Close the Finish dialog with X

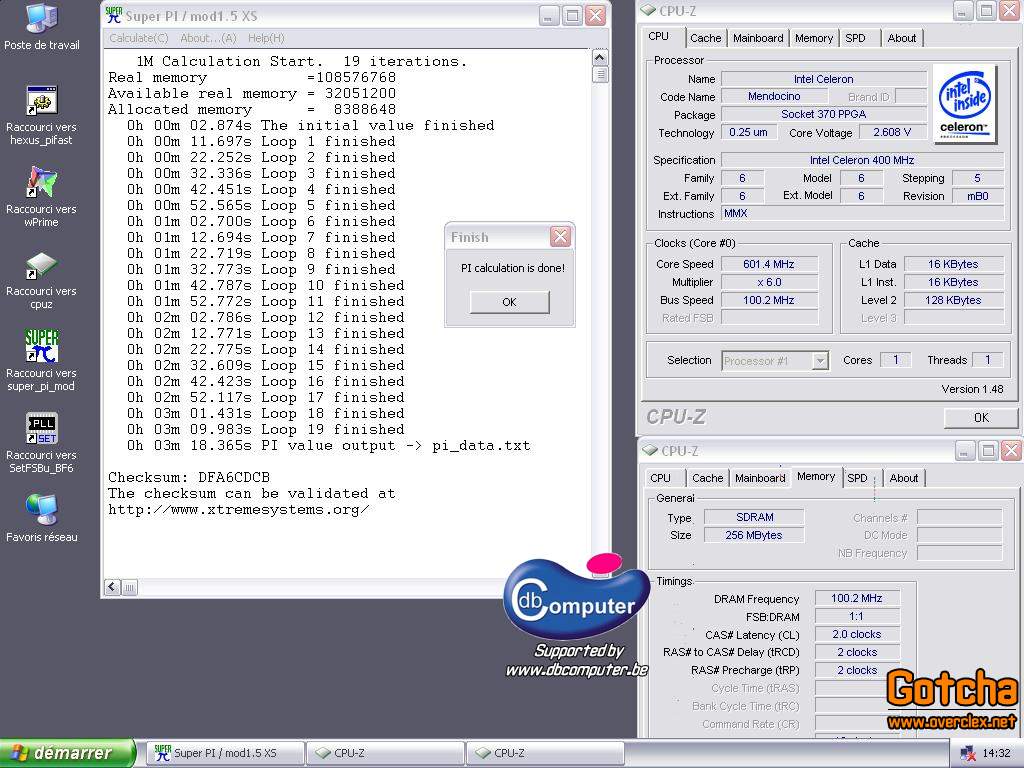(560, 236)
